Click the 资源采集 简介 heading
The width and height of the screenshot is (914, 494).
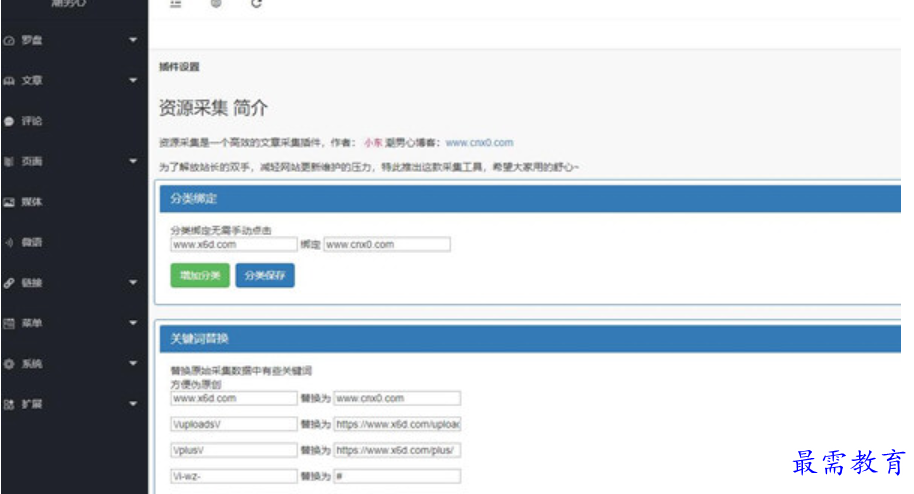(x=213, y=108)
